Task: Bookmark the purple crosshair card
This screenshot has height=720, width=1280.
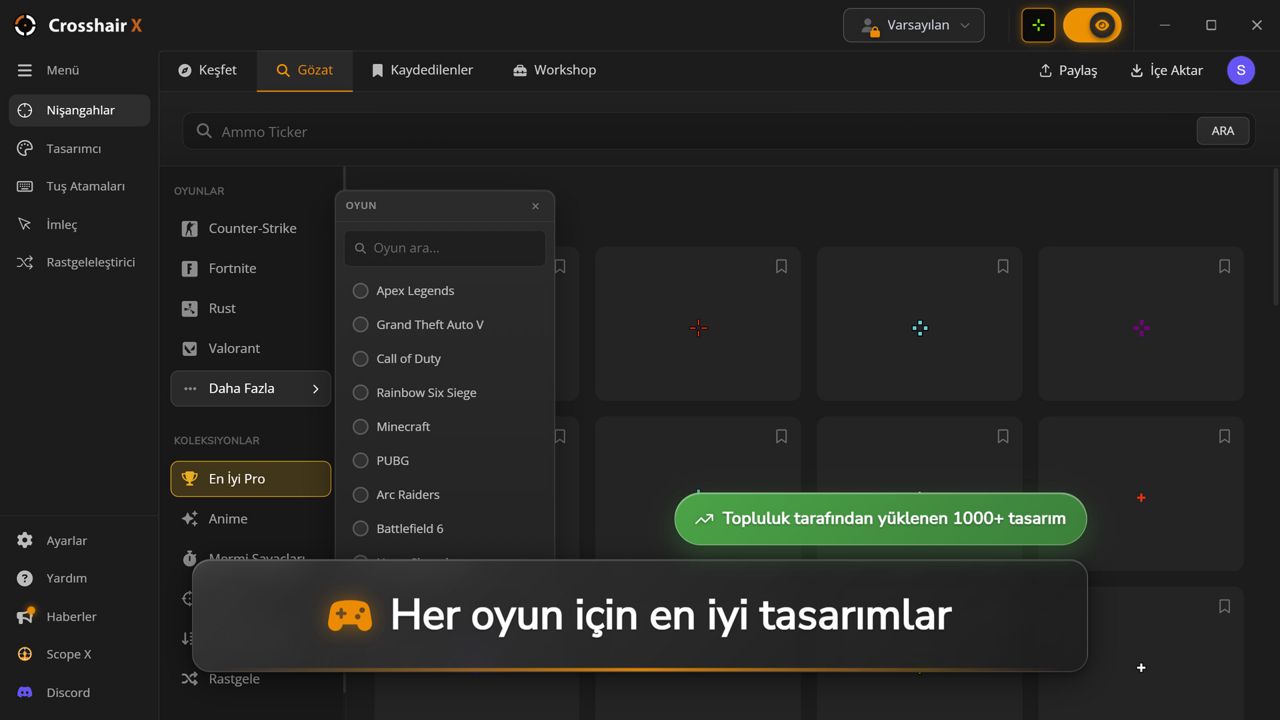Action: click(x=1224, y=266)
